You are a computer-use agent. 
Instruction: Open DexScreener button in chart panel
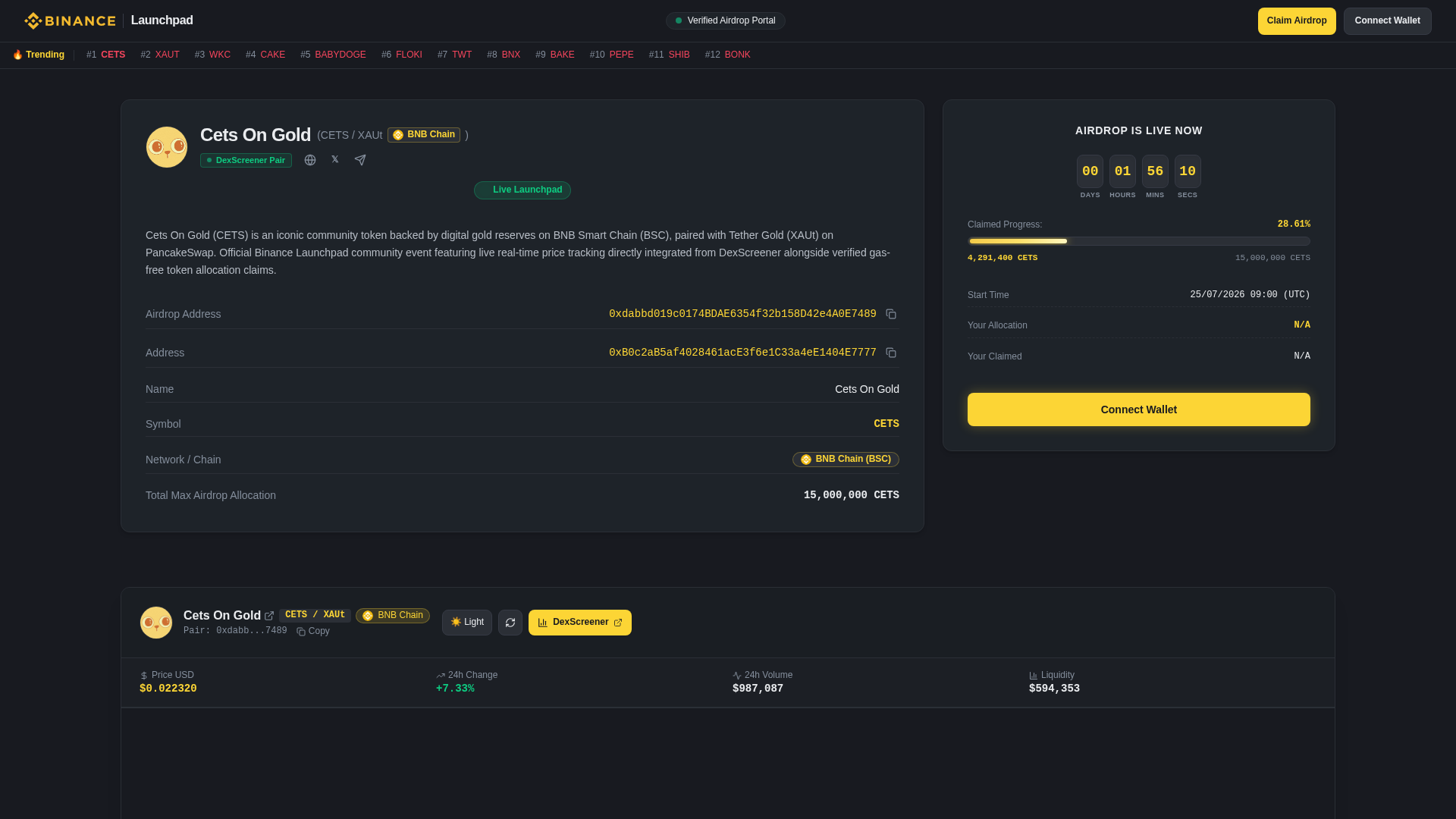pos(580,623)
